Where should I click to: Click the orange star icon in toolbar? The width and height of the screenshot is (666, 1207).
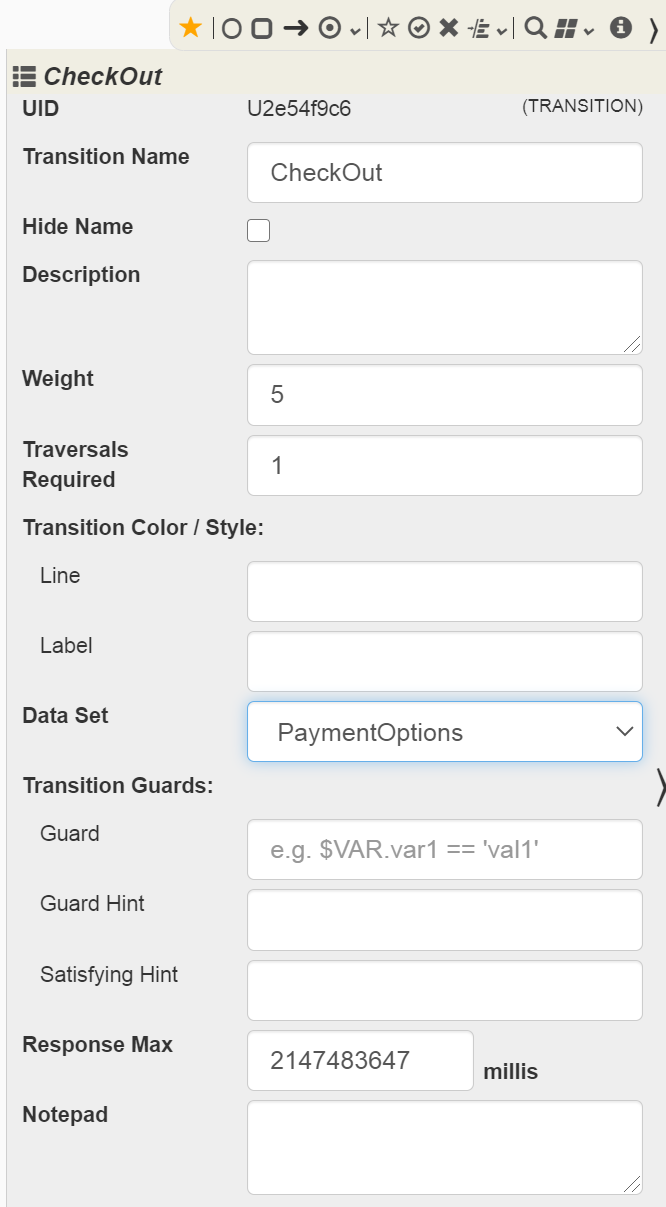click(x=191, y=28)
